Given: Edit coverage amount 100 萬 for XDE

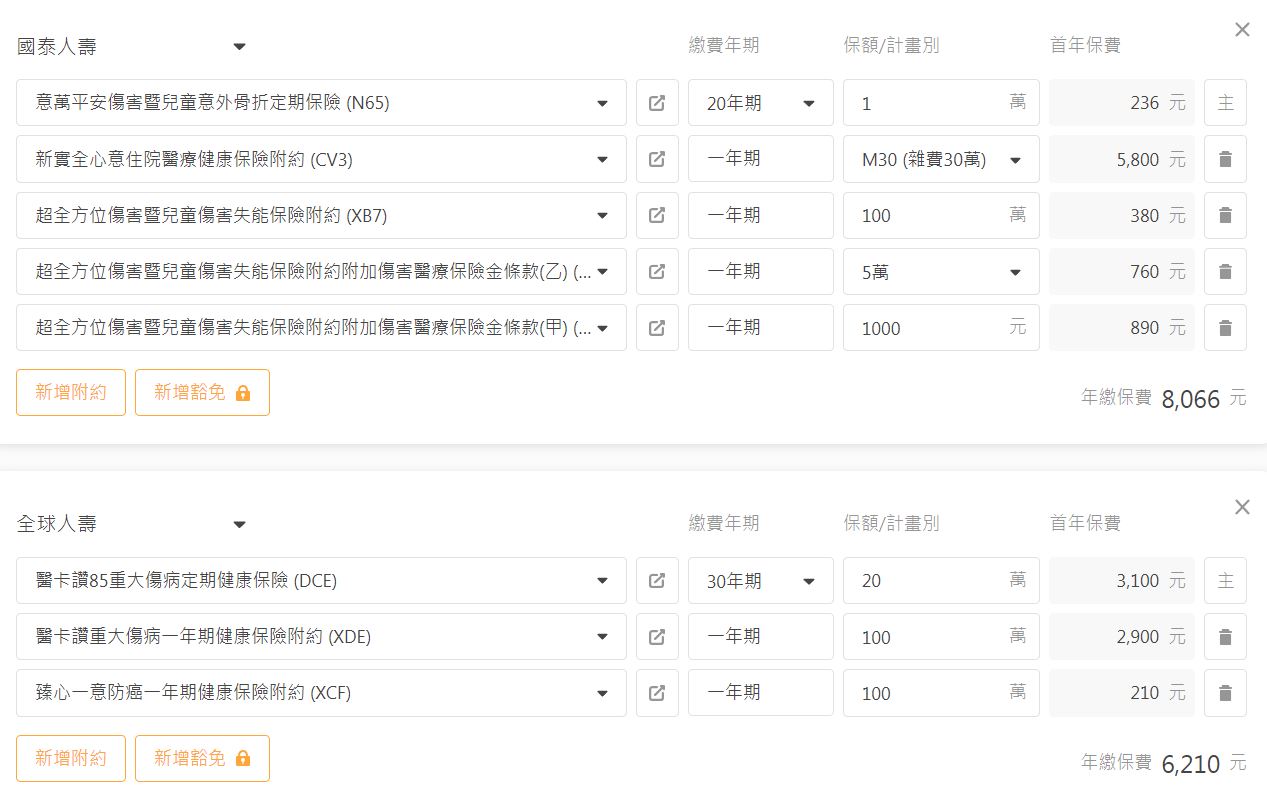Looking at the screenshot, I should pos(941,636).
